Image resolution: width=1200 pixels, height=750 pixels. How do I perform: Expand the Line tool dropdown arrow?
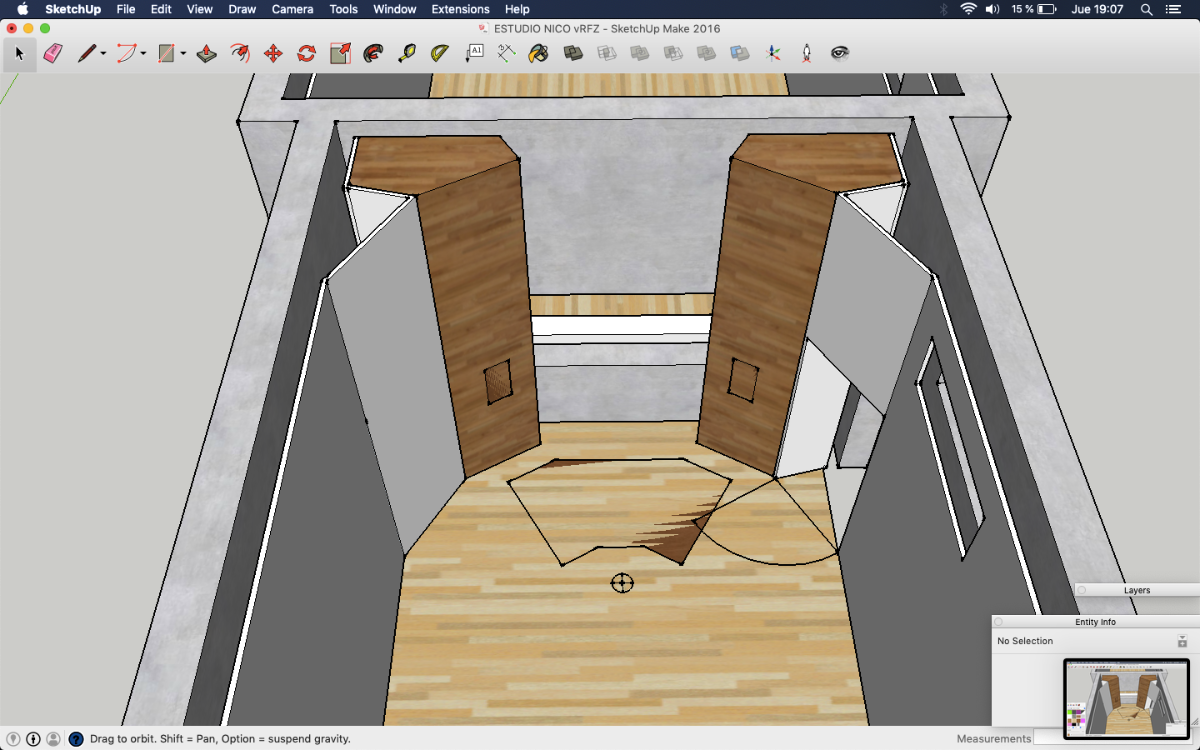pyautogui.click(x=103, y=54)
